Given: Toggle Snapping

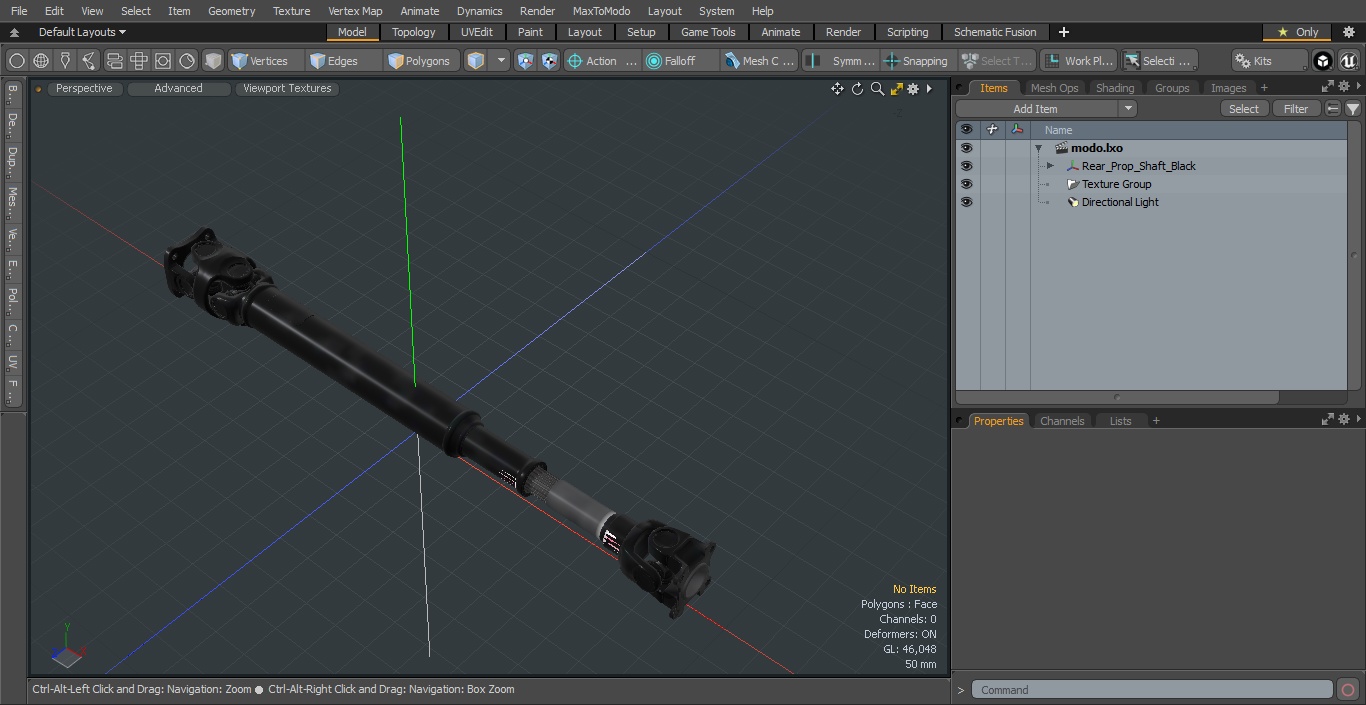Looking at the screenshot, I should (x=917, y=61).
